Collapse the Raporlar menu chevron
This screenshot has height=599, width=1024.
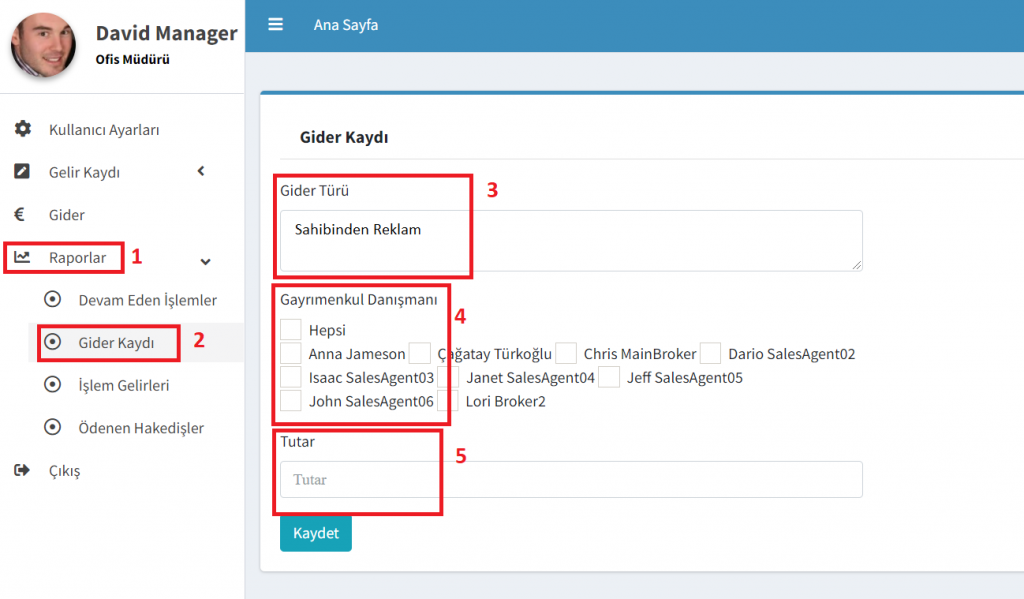[x=206, y=262]
